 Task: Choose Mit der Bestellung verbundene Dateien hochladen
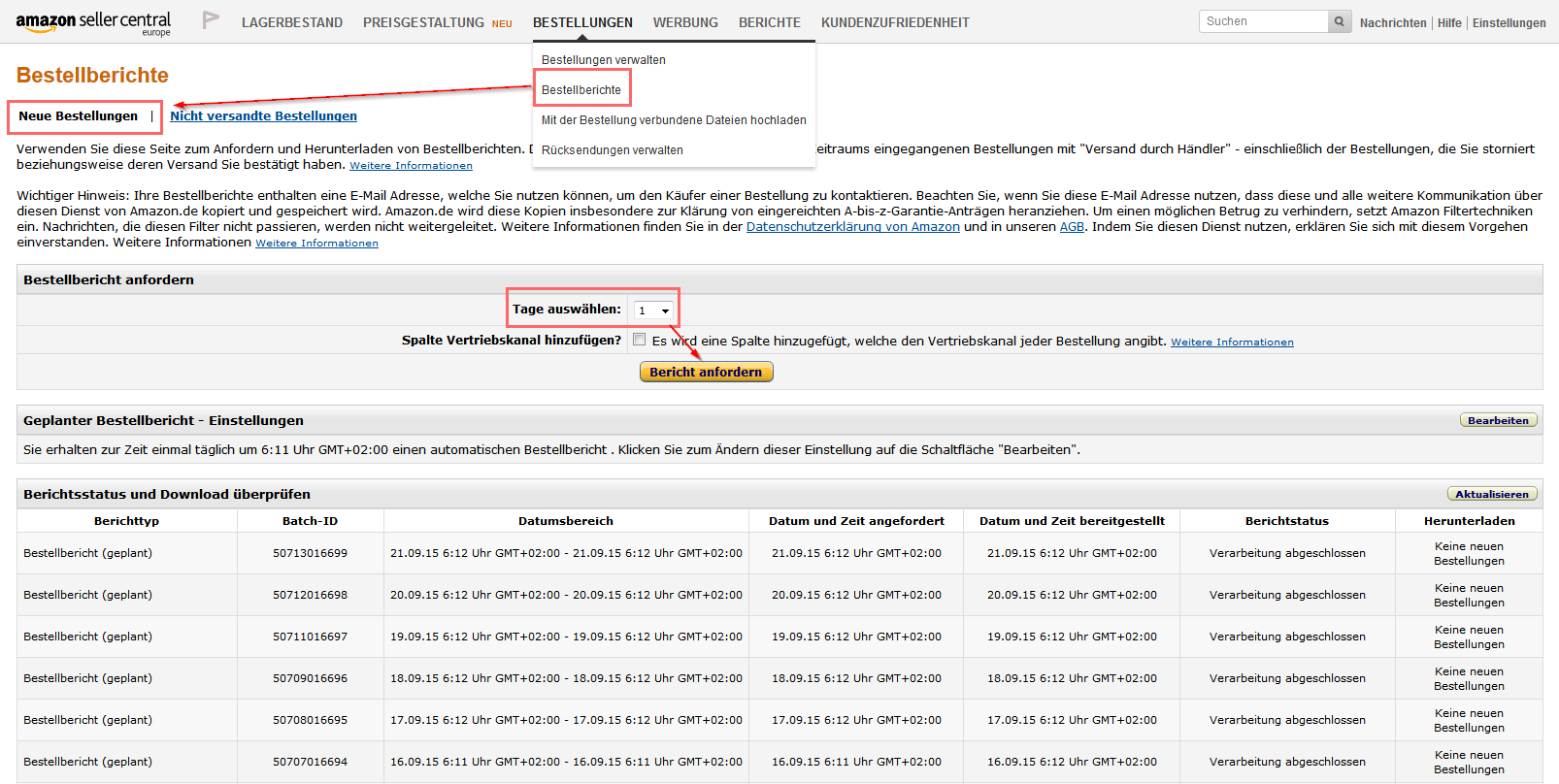[x=674, y=120]
